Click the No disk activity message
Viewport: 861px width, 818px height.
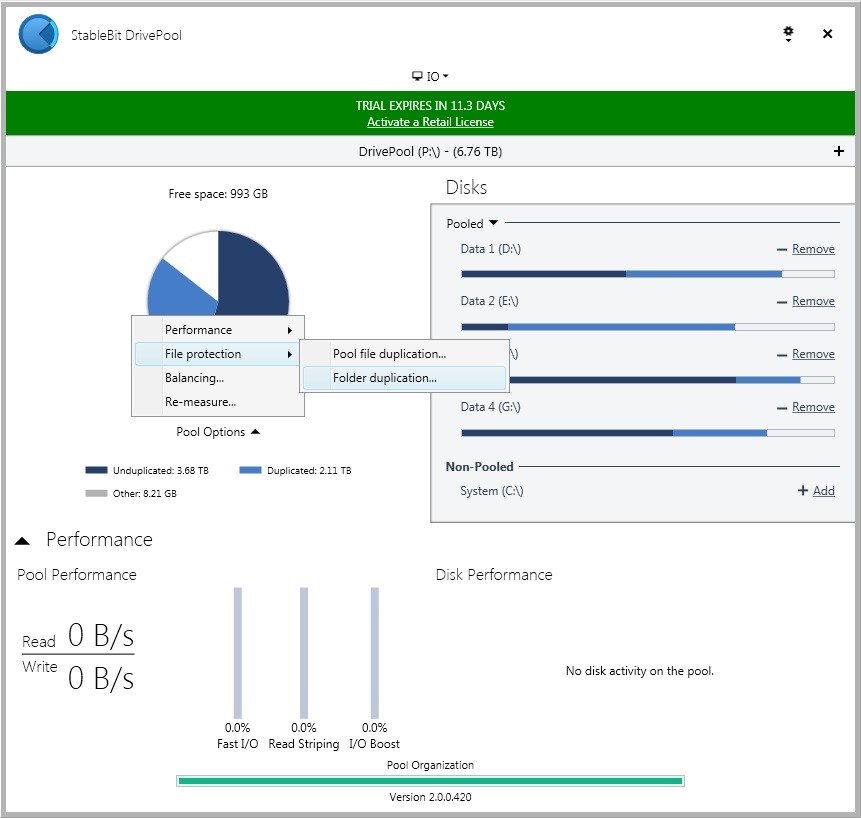pyautogui.click(x=640, y=671)
